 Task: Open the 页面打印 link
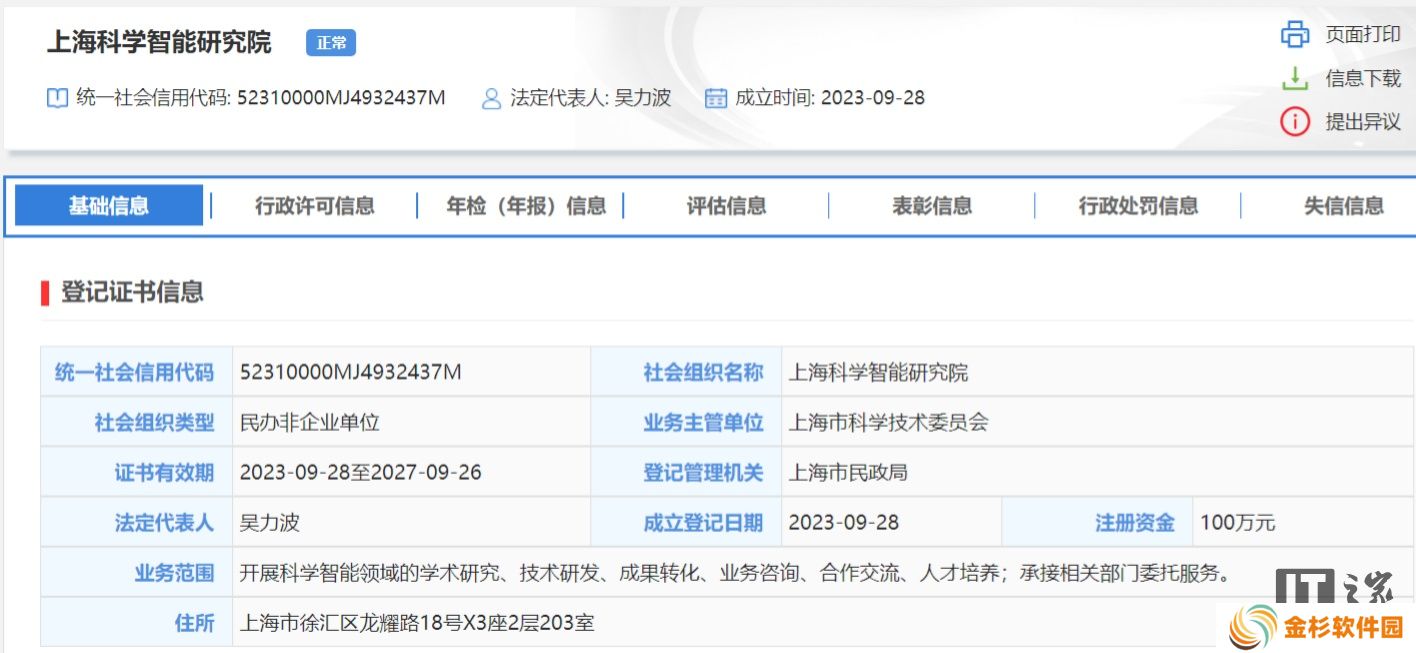pyautogui.click(x=1363, y=34)
